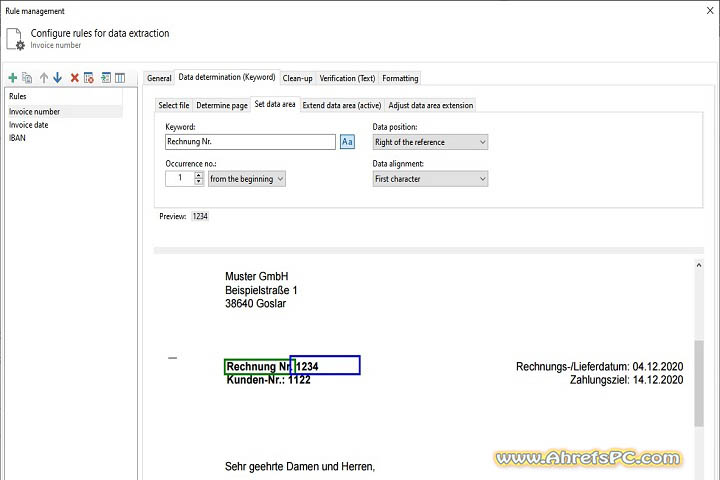Toggle case sensitivity with the Aa button
Image resolution: width=720 pixels, height=480 pixels.
pos(347,141)
